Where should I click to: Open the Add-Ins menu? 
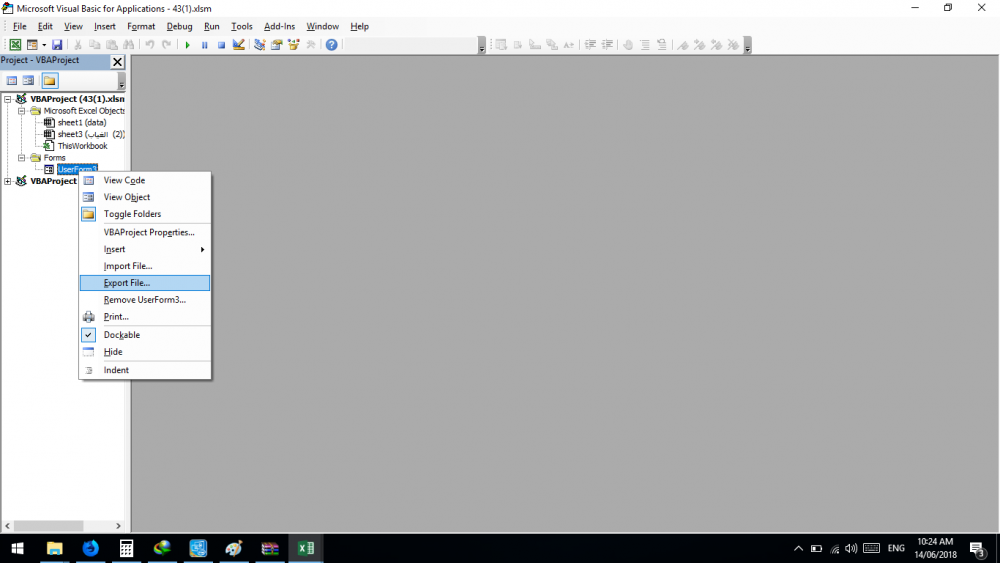pos(279,26)
